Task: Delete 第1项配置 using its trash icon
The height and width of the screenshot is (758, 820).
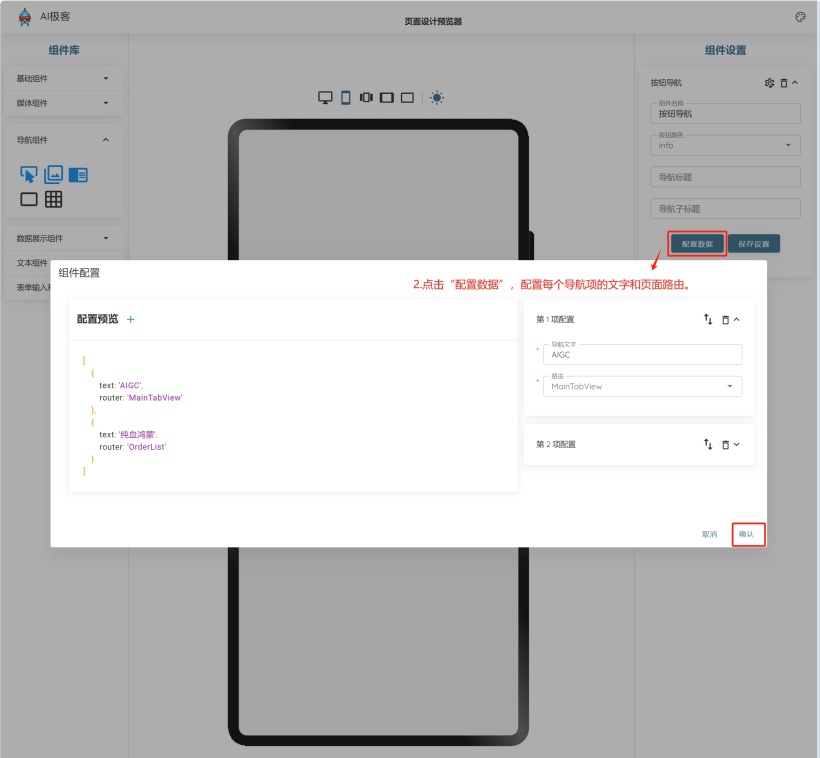Action: (x=725, y=319)
